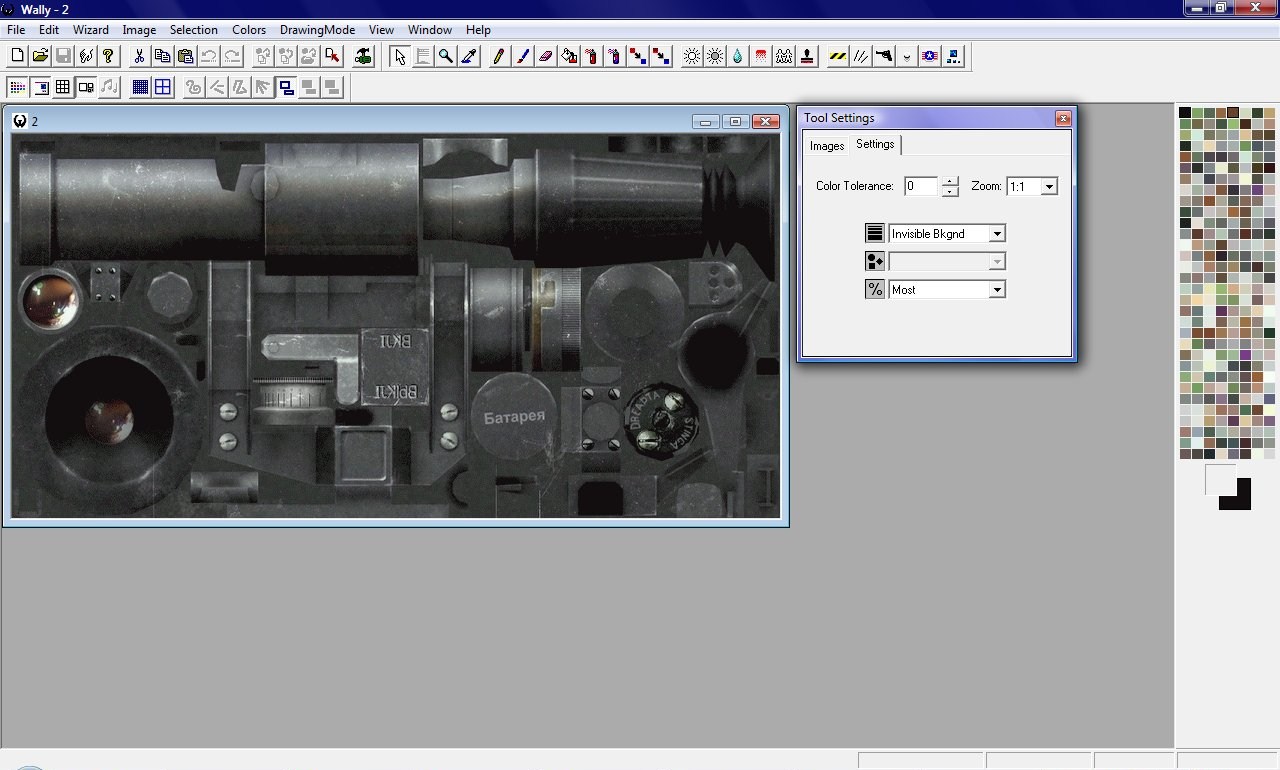Image resolution: width=1280 pixels, height=770 pixels.
Task: Click the yellow question mark help icon
Action: 108,56
